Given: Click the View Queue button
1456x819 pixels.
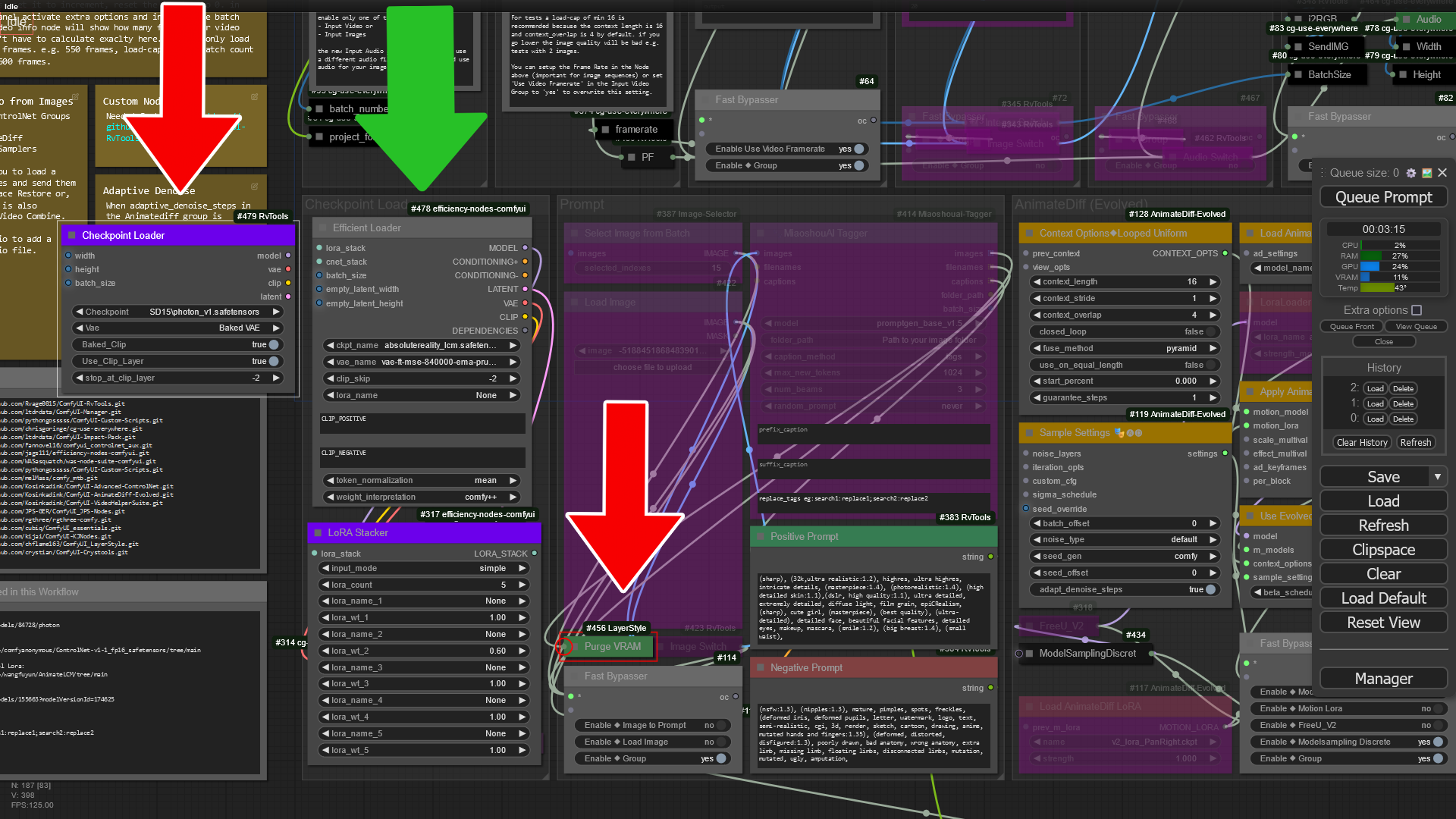Looking at the screenshot, I should click(1416, 327).
